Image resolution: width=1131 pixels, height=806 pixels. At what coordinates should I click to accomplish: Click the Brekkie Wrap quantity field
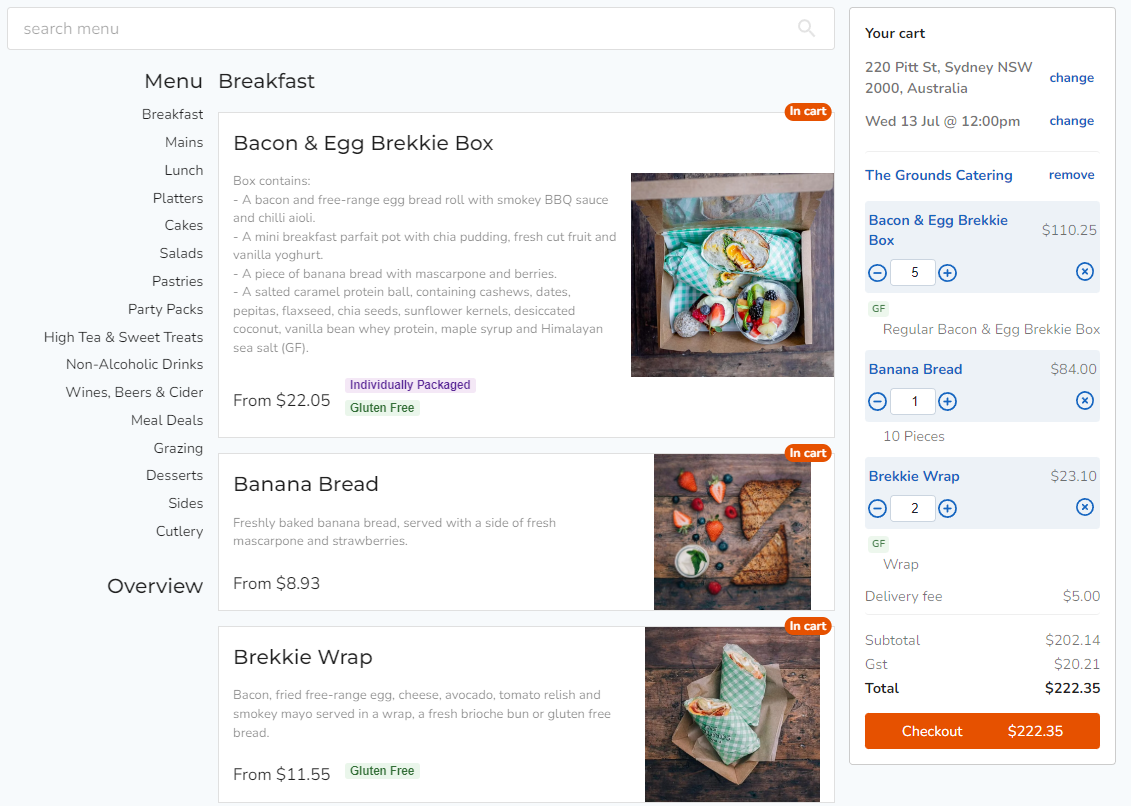tap(912, 508)
